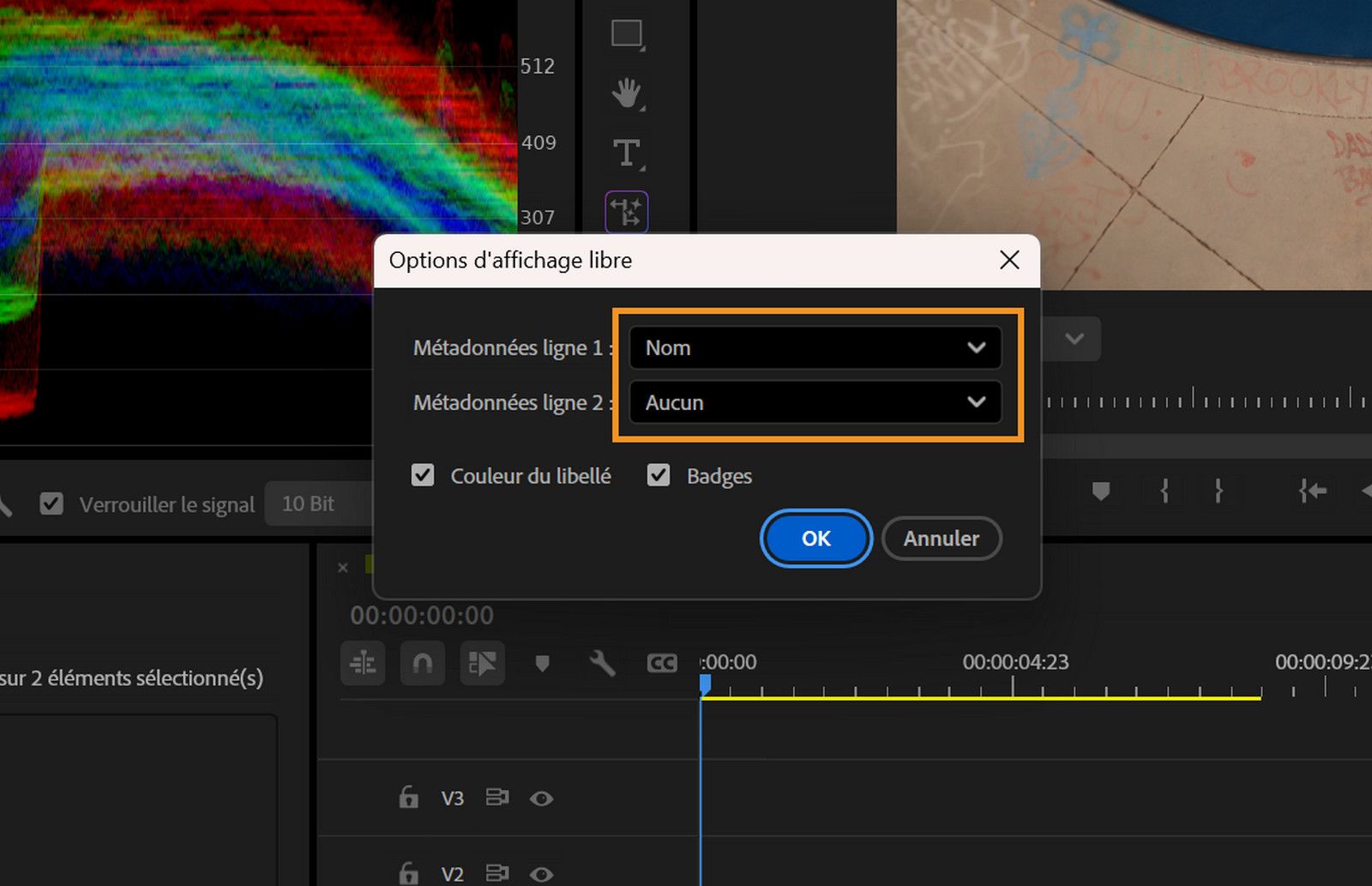1372x886 pixels.
Task: Select the Hand tool
Action: pos(627,93)
